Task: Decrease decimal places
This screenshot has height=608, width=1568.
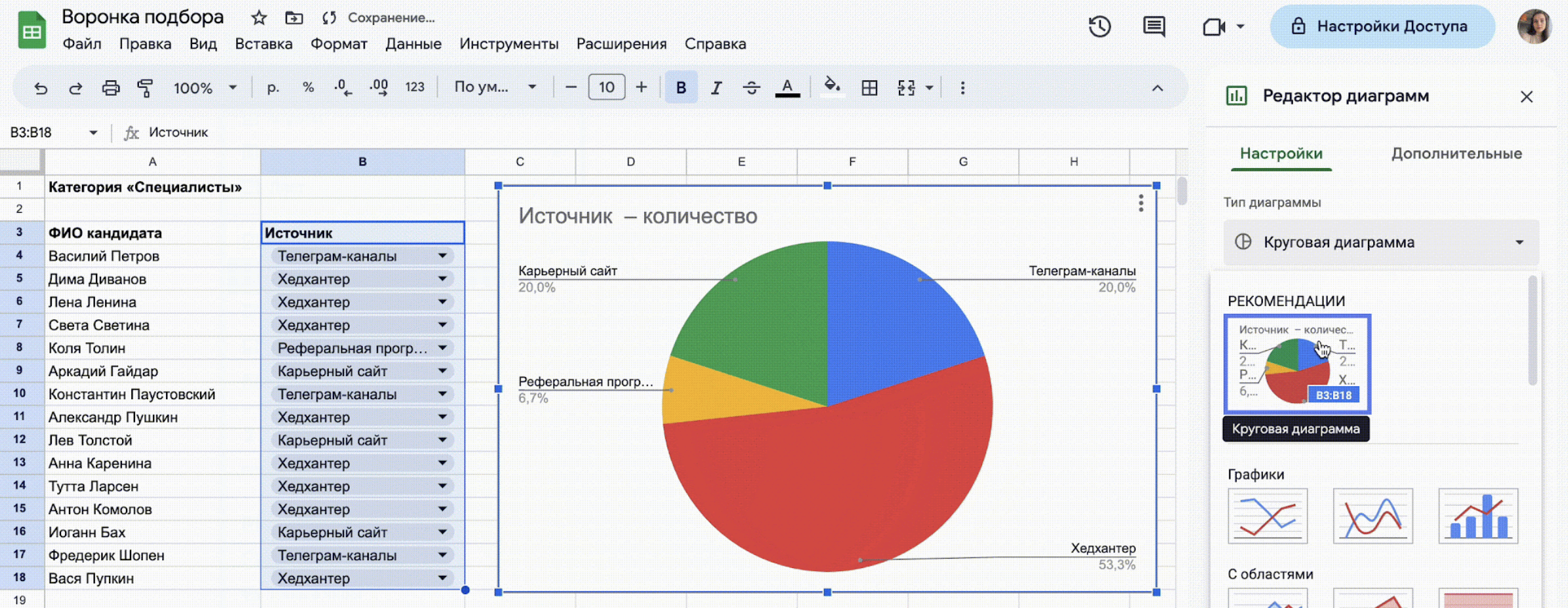Action: [343, 87]
